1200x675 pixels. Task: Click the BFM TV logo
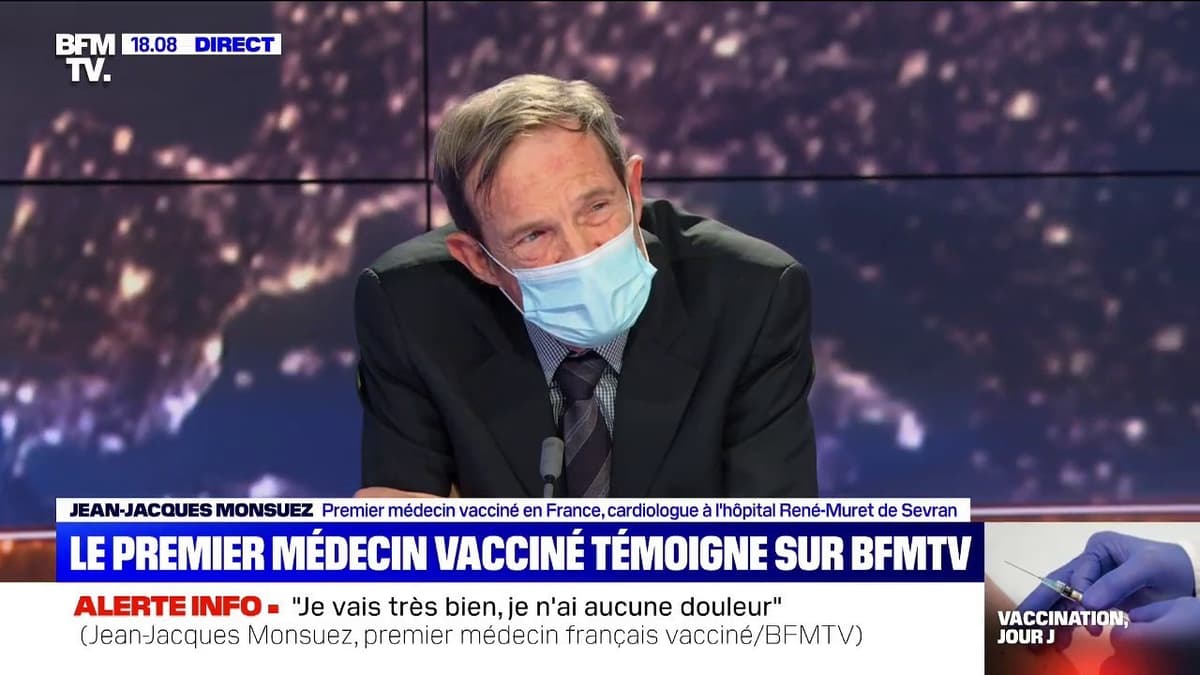pos(86,57)
